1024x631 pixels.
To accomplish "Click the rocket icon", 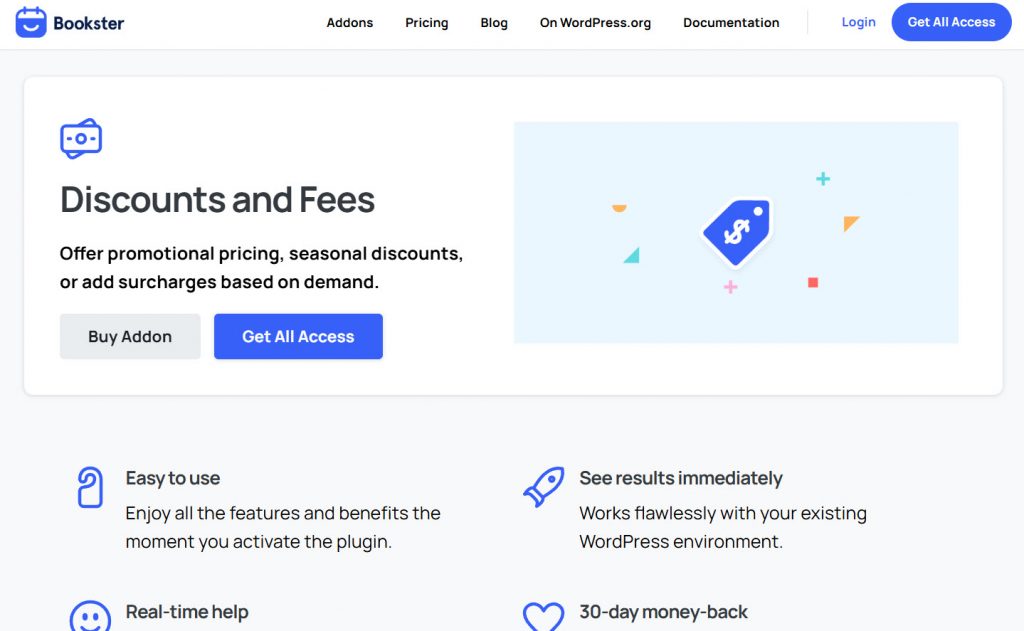I will (x=543, y=487).
